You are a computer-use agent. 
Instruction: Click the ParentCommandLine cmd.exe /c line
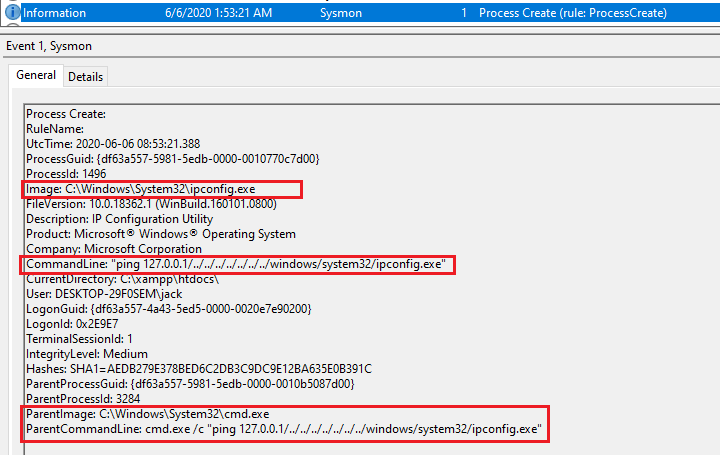coord(284,429)
